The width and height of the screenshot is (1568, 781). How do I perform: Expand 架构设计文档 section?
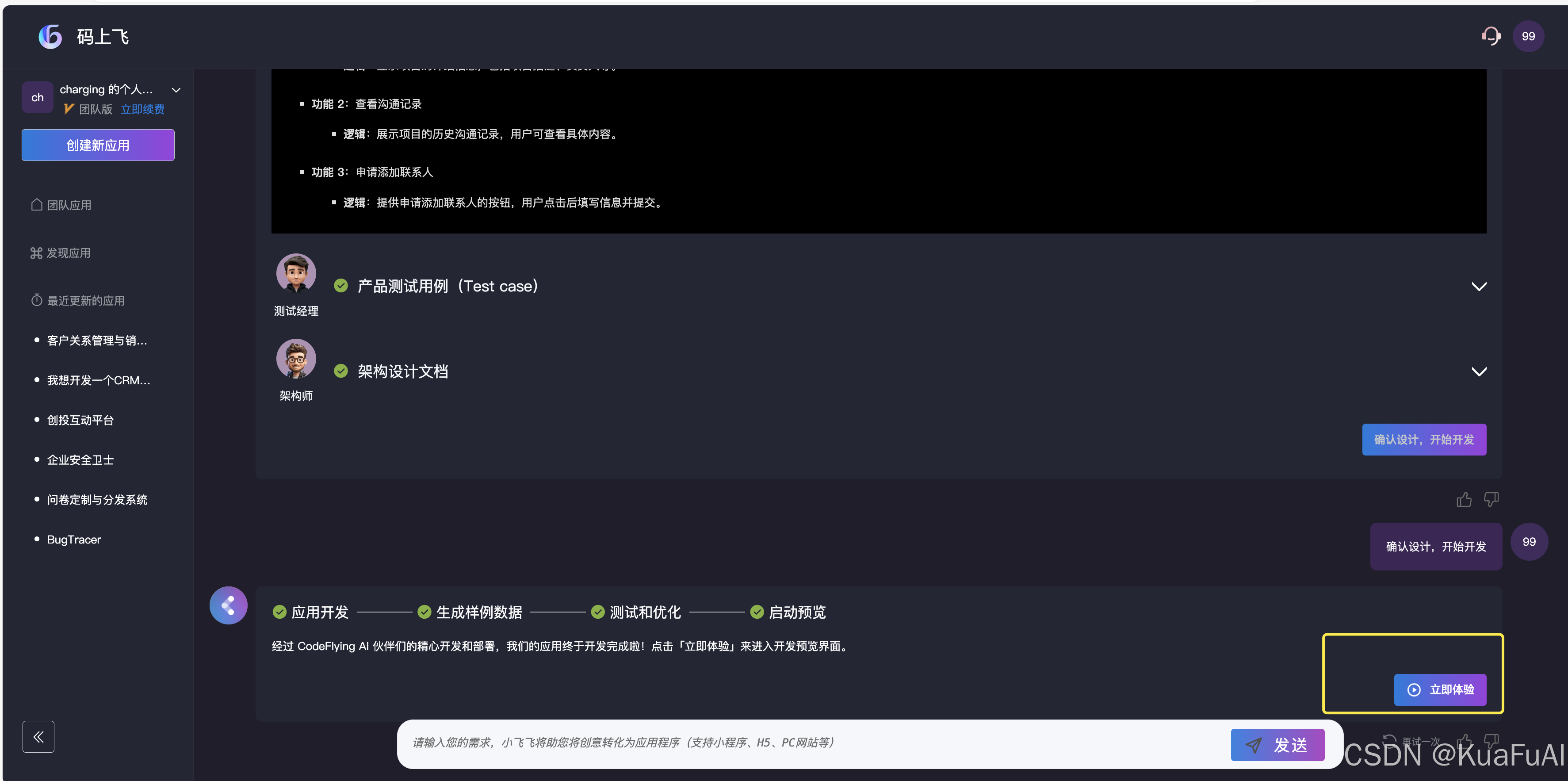[1479, 371]
